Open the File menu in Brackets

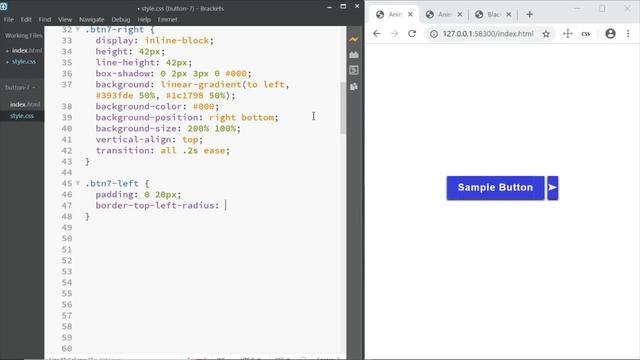(x=9, y=20)
